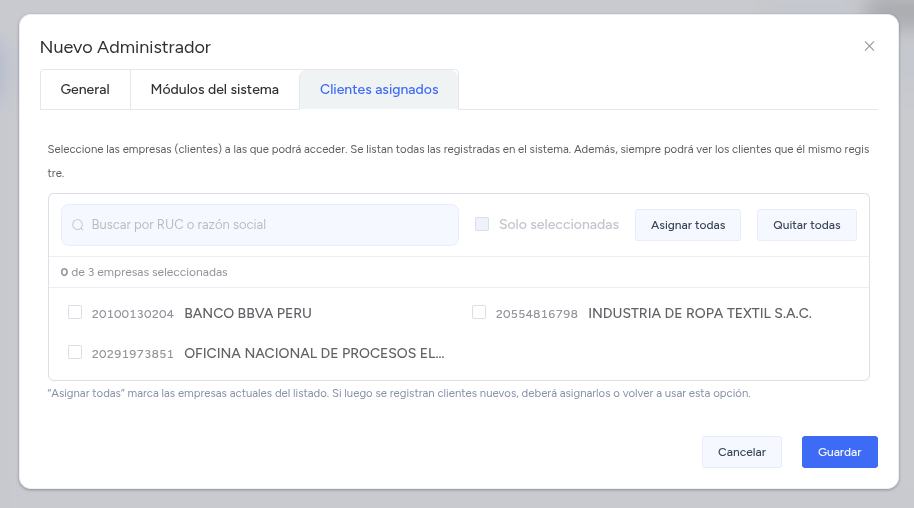Click the RUC 20291973851 text

132,354
